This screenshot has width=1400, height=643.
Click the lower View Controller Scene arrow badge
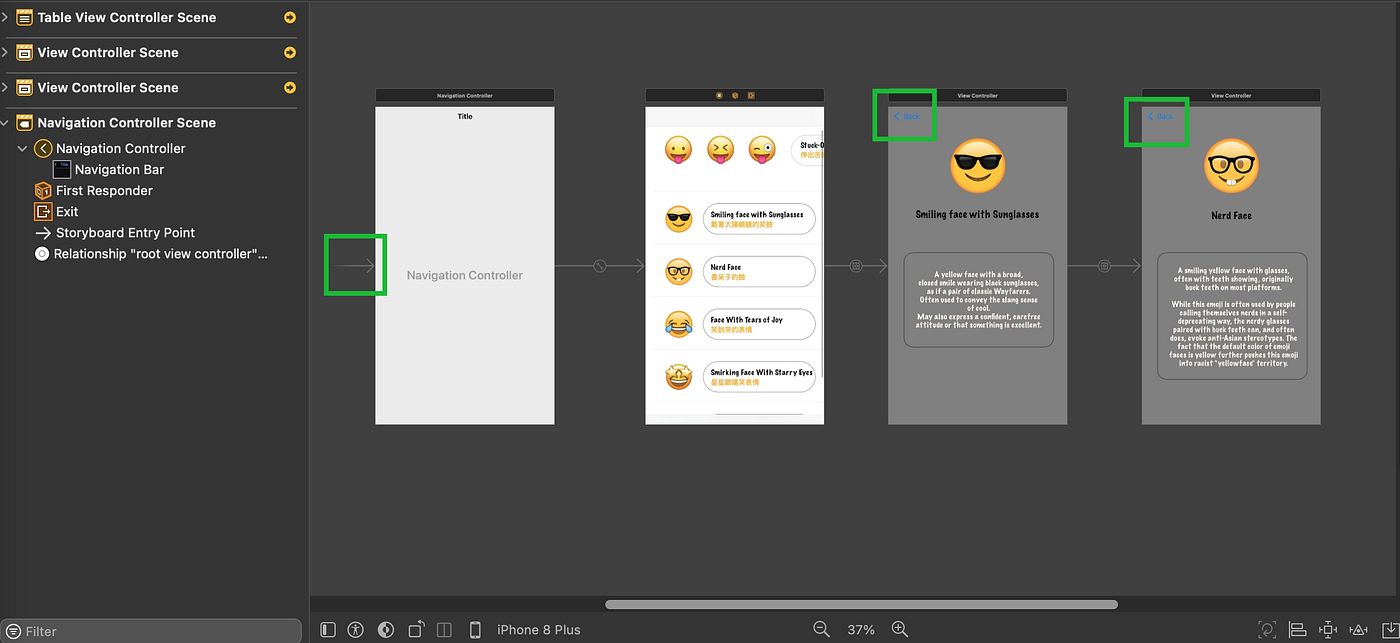pos(290,88)
